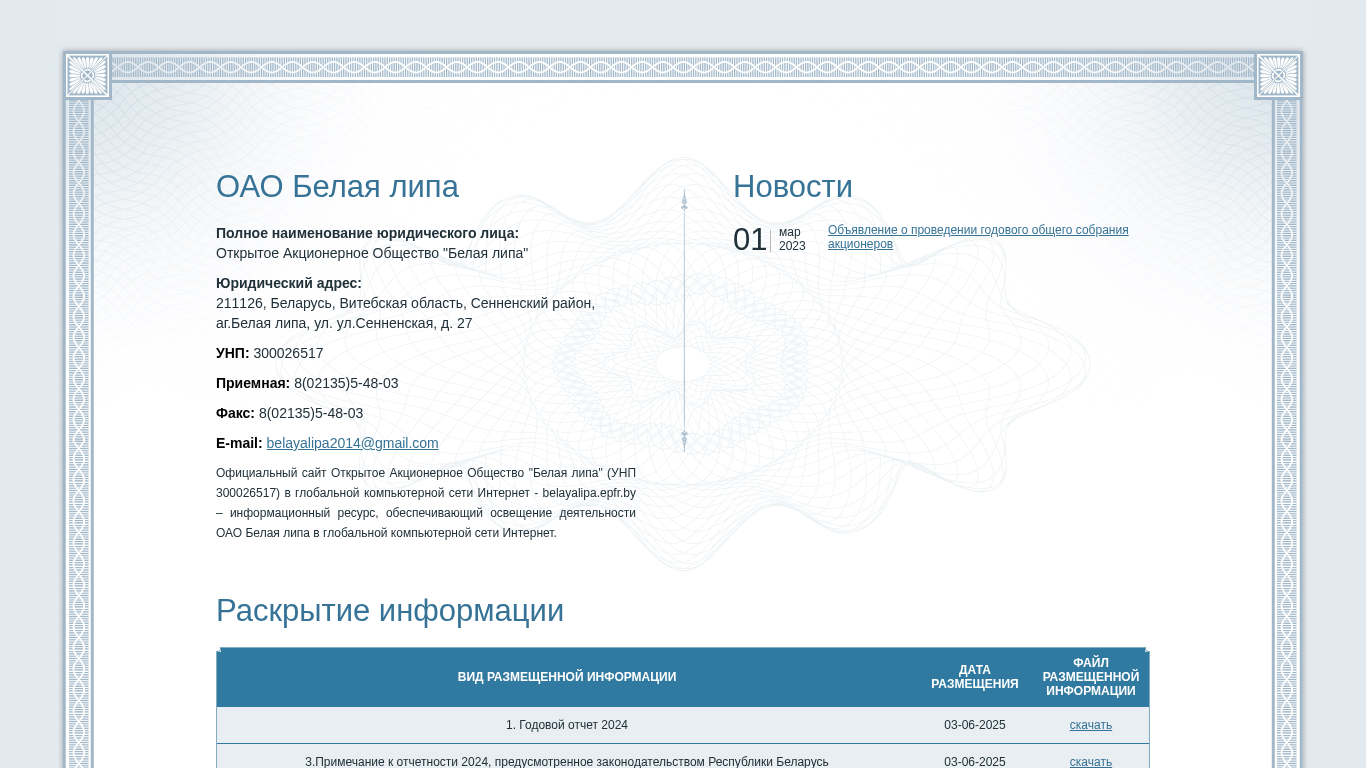Open the annual shareholders meeting announcement link
This screenshot has width=1366, height=768.
977,237
